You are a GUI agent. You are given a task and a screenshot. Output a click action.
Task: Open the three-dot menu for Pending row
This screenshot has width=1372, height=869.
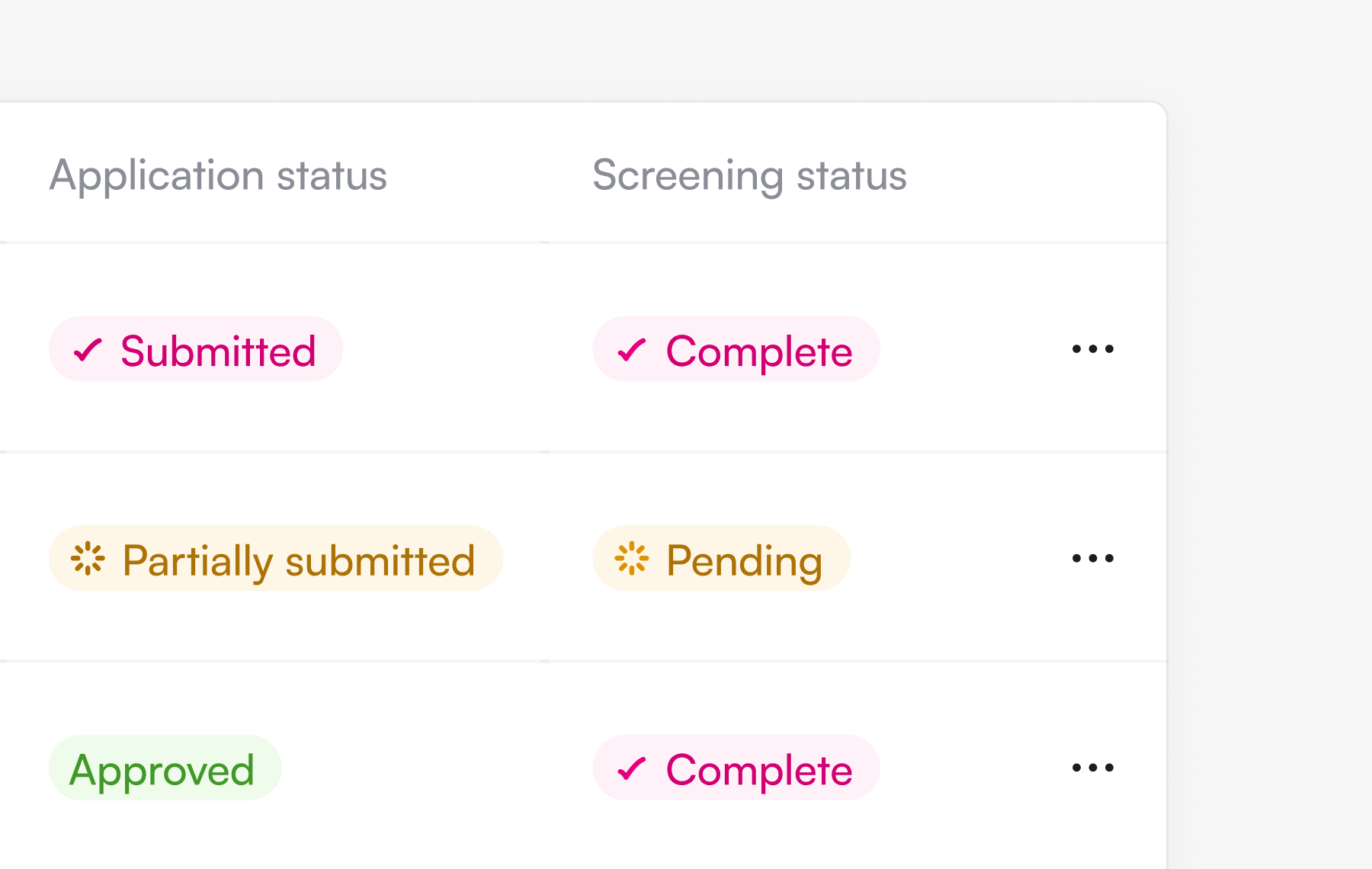(x=1092, y=558)
